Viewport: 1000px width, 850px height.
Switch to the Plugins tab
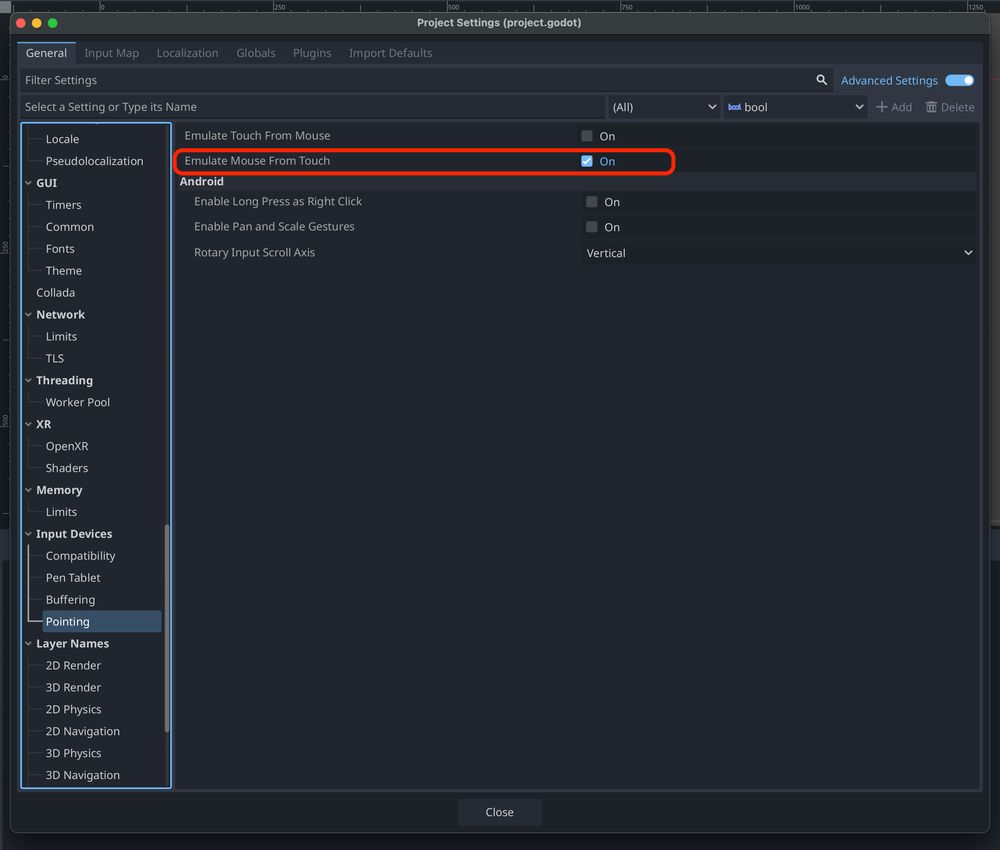(x=312, y=53)
